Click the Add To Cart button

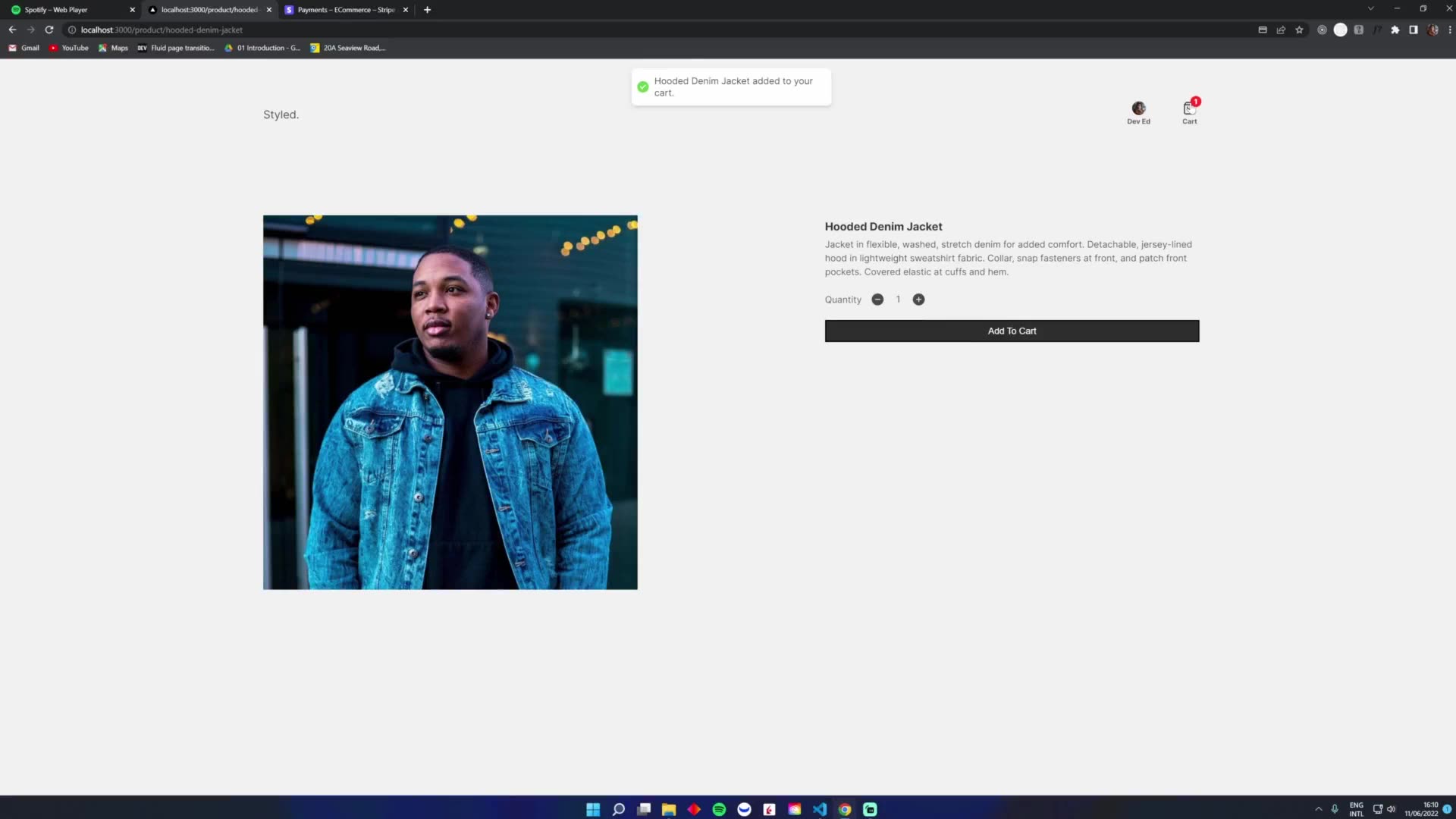tap(1012, 331)
